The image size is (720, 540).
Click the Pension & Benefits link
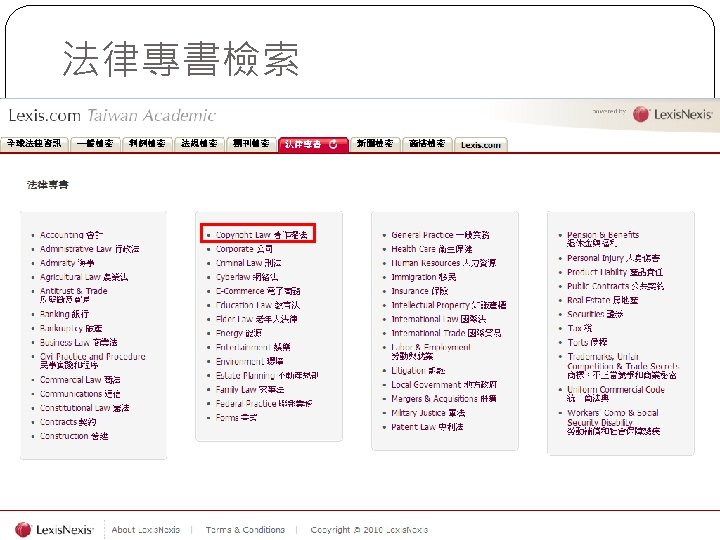(603, 239)
